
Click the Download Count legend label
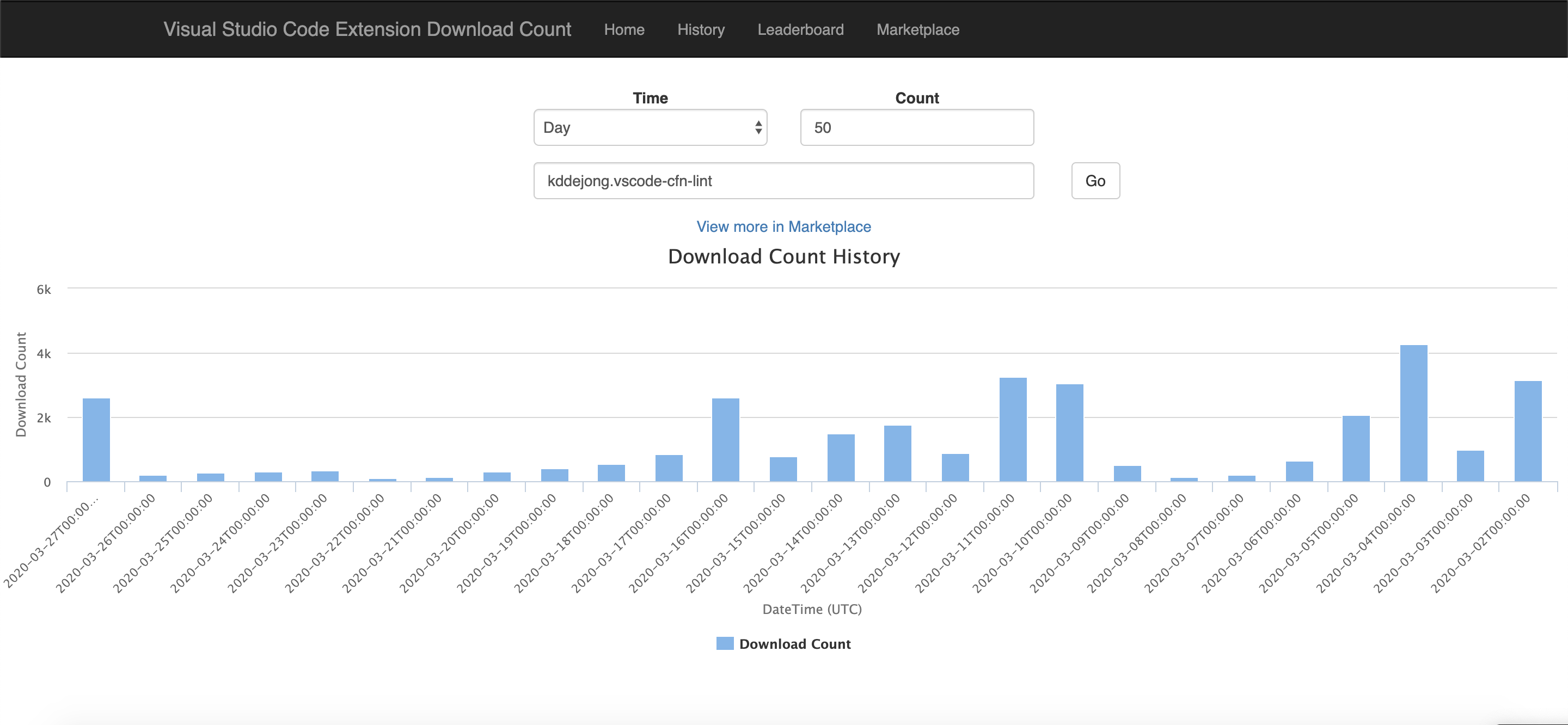[x=794, y=644]
